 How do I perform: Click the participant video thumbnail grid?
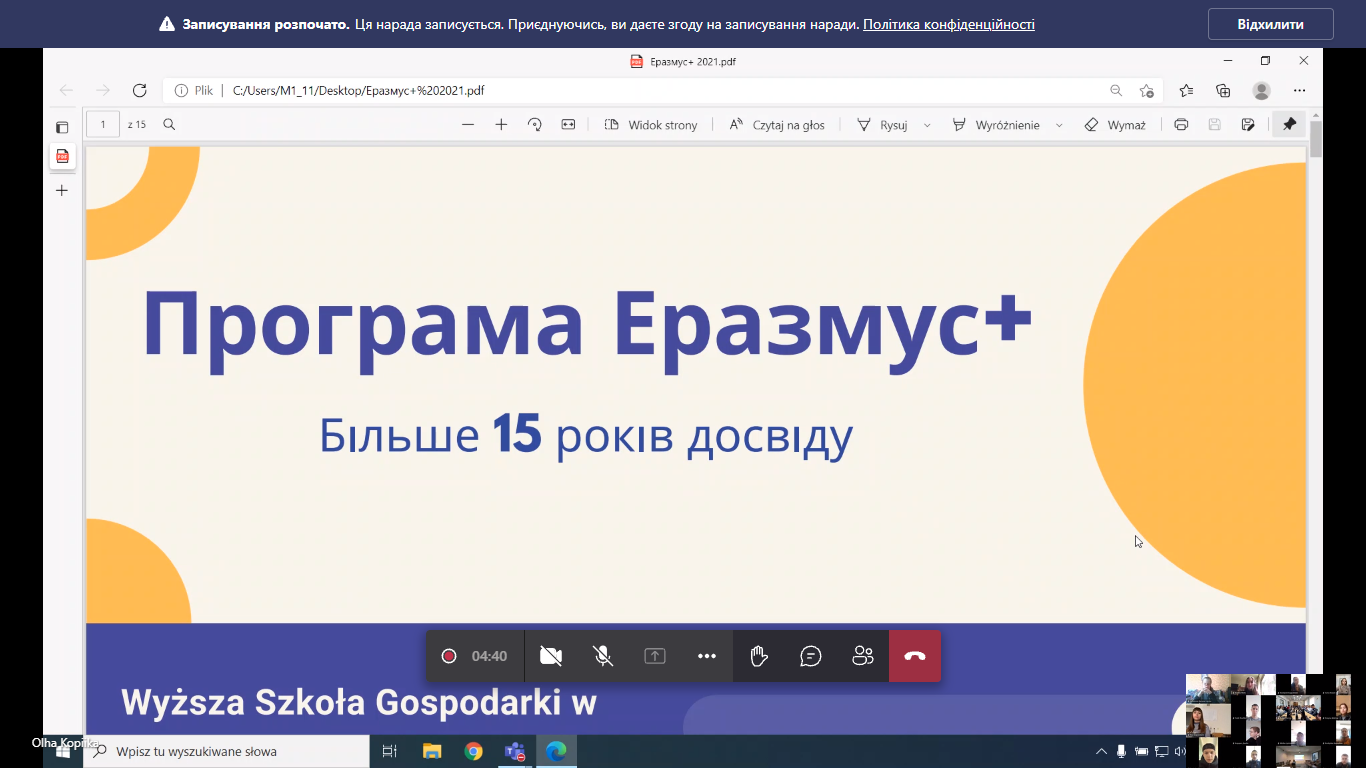(x=1269, y=720)
